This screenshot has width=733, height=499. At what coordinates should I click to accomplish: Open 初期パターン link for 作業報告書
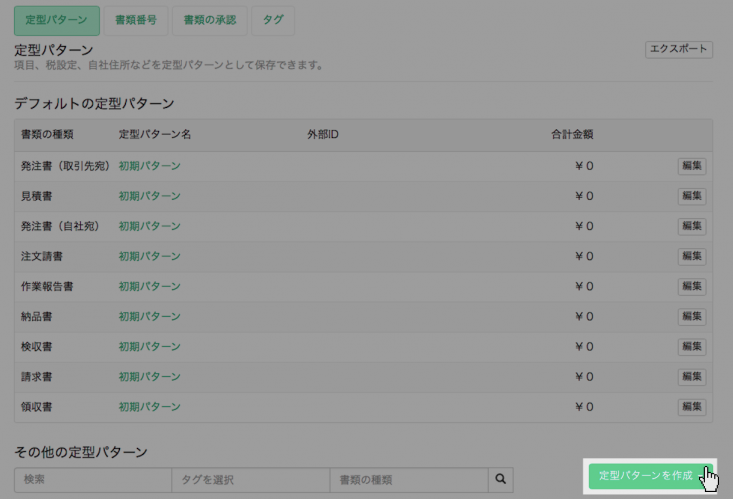(150, 286)
